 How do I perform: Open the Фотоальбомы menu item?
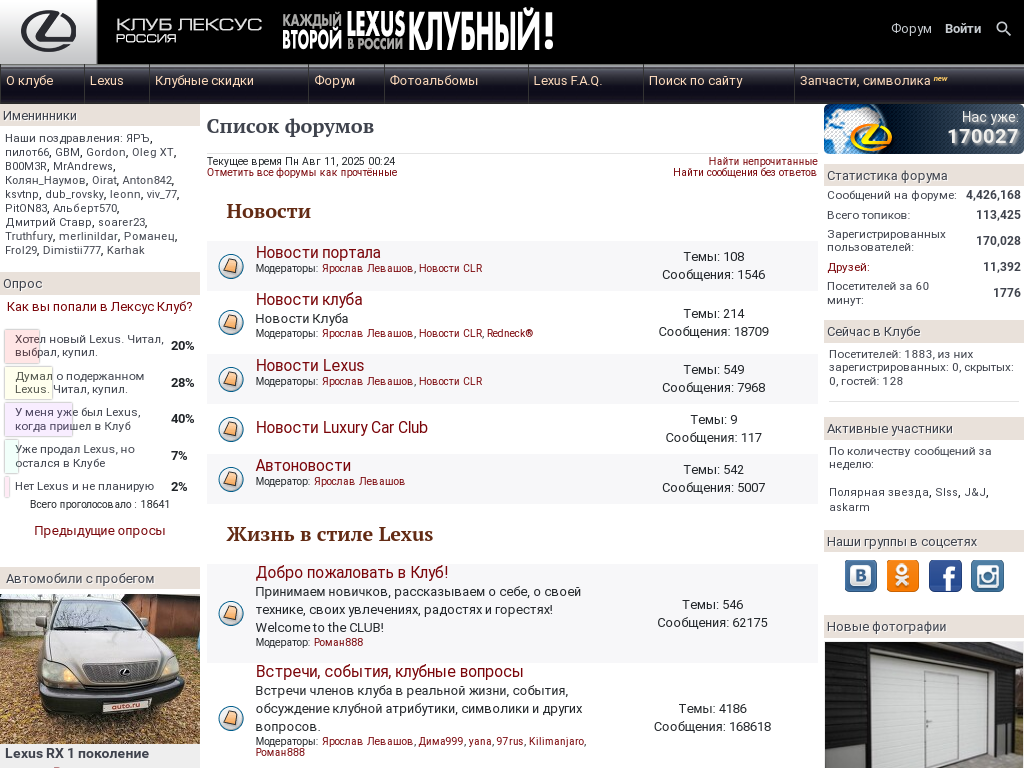click(x=434, y=81)
